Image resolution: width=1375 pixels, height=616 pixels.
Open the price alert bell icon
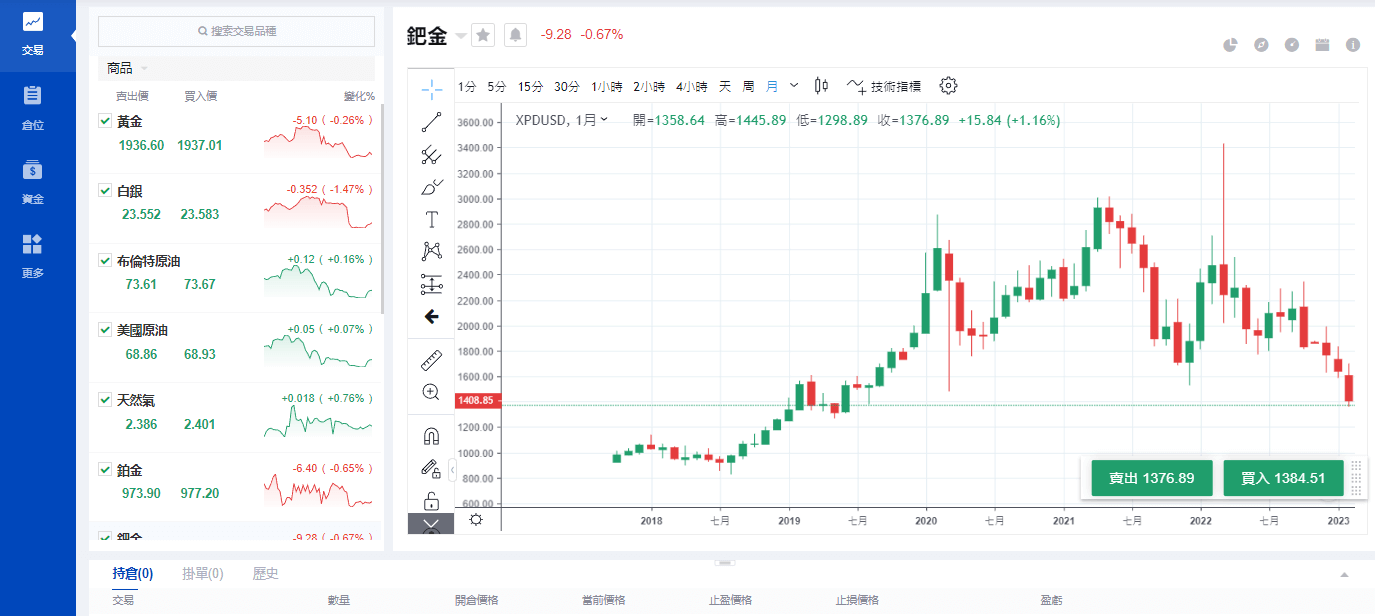click(x=515, y=35)
